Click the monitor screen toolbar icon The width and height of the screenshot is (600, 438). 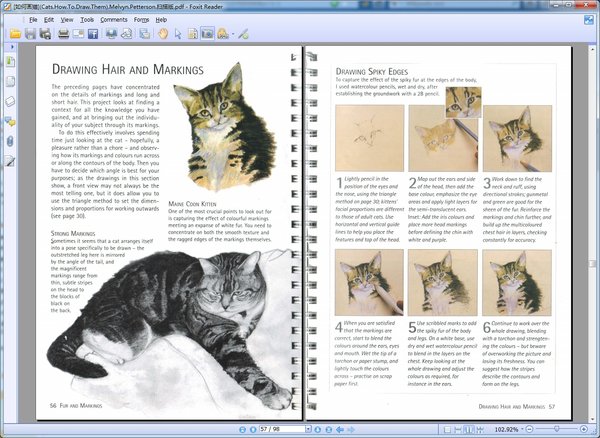pos(111,34)
